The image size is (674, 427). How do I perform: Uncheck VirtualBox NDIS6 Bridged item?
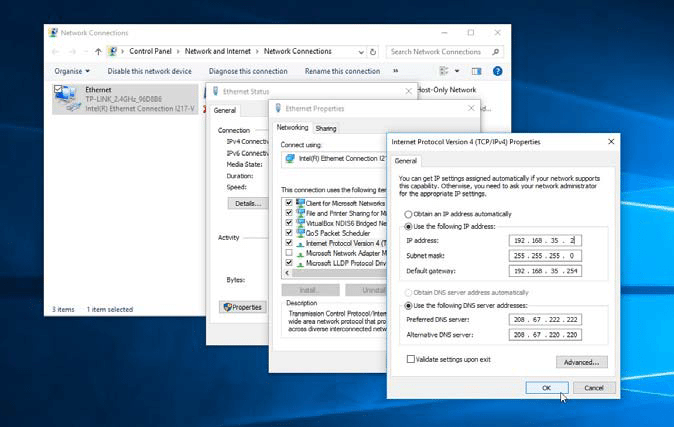pos(289,223)
